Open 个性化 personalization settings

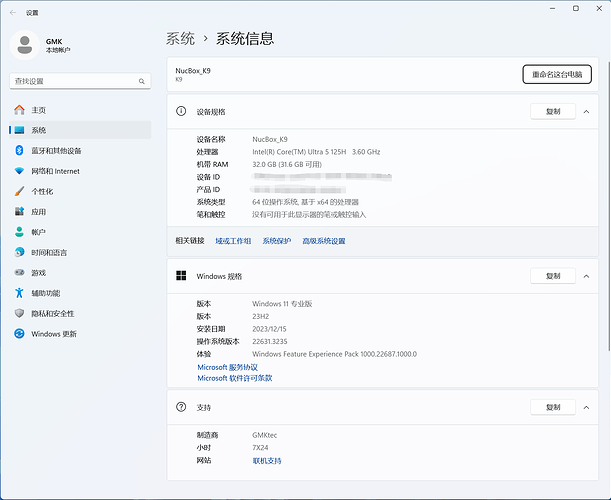click(42, 191)
